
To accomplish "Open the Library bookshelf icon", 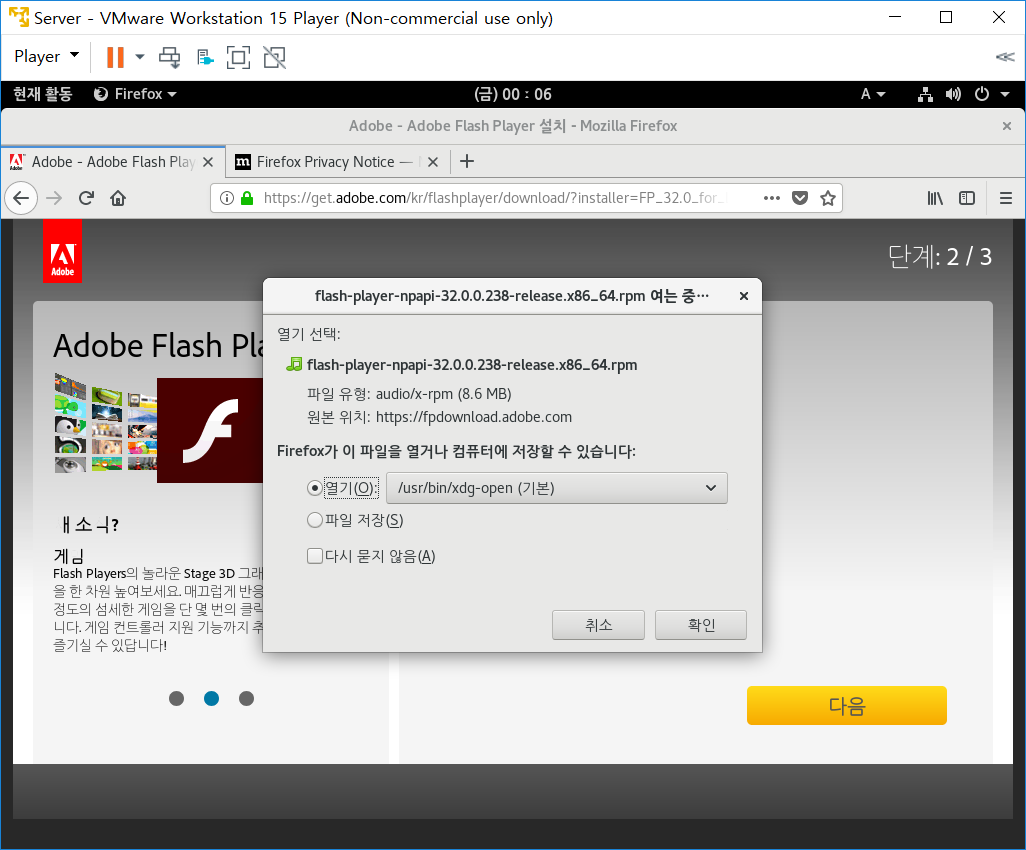I will (x=935, y=198).
